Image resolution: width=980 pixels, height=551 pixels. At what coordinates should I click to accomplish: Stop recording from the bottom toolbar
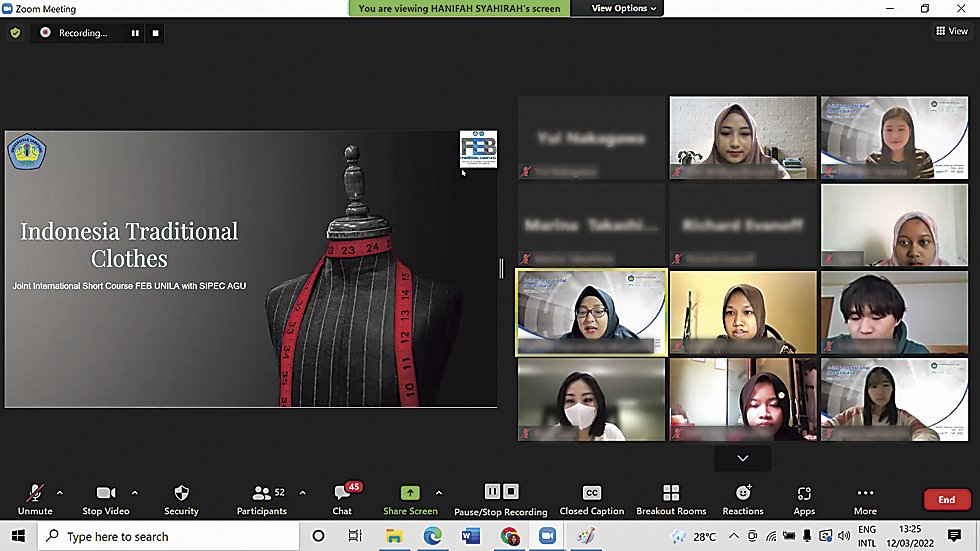click(511, 492)
